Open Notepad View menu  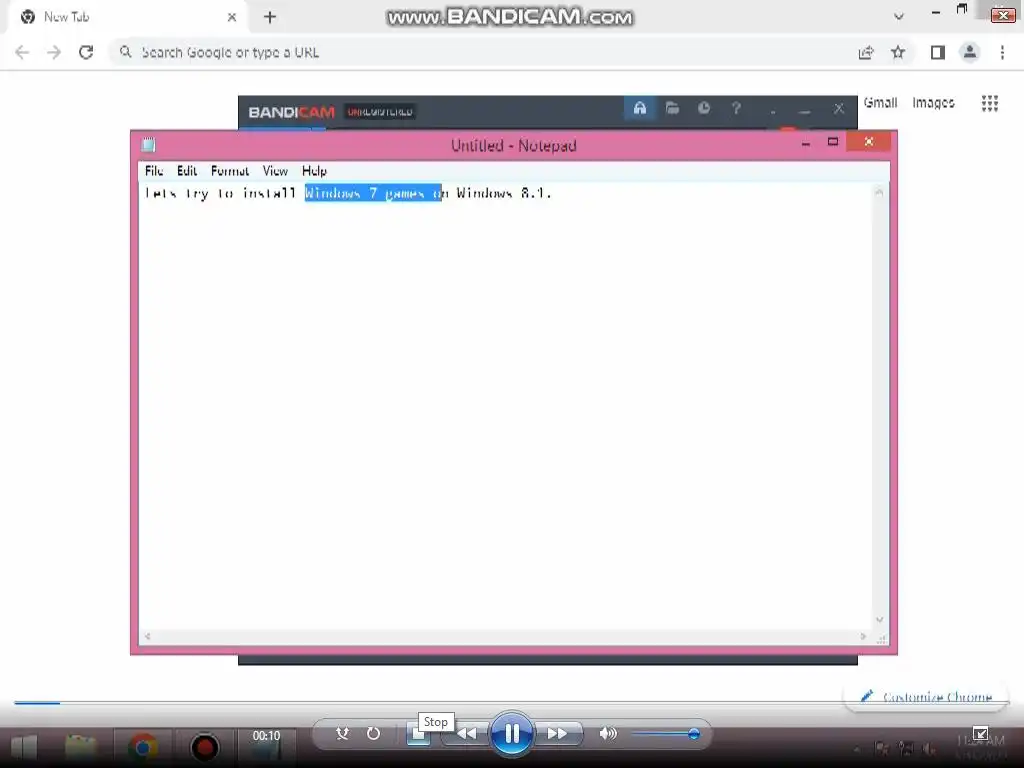coord(275,171)
